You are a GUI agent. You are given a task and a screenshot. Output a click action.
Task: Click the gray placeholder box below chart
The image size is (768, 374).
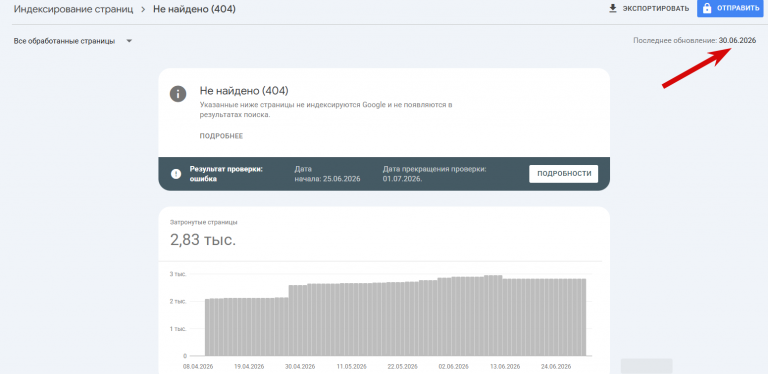tap(647, 366)
